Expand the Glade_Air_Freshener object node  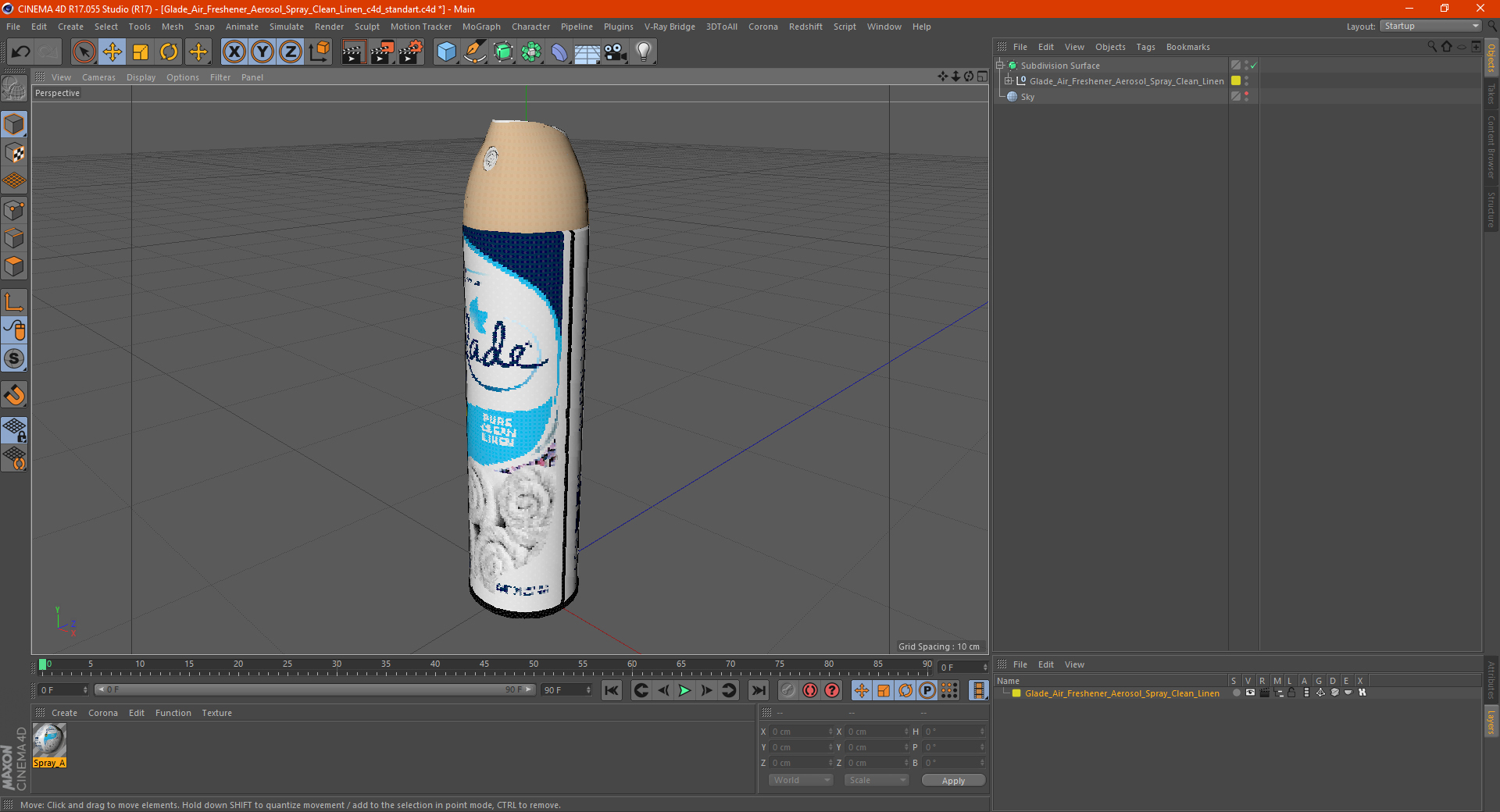pos(1009,80)
